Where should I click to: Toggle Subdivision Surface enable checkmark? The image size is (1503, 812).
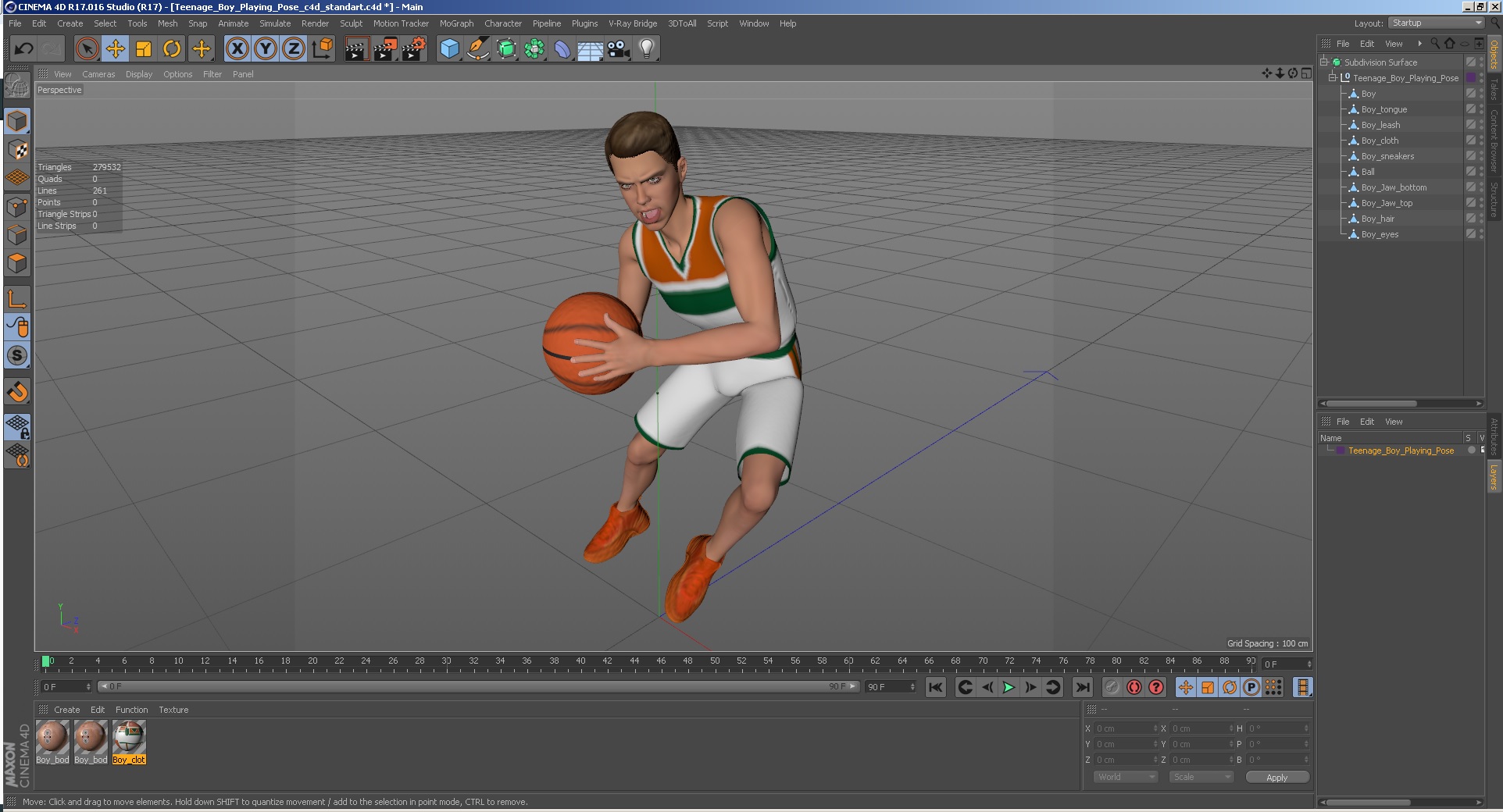[1470, 62]
